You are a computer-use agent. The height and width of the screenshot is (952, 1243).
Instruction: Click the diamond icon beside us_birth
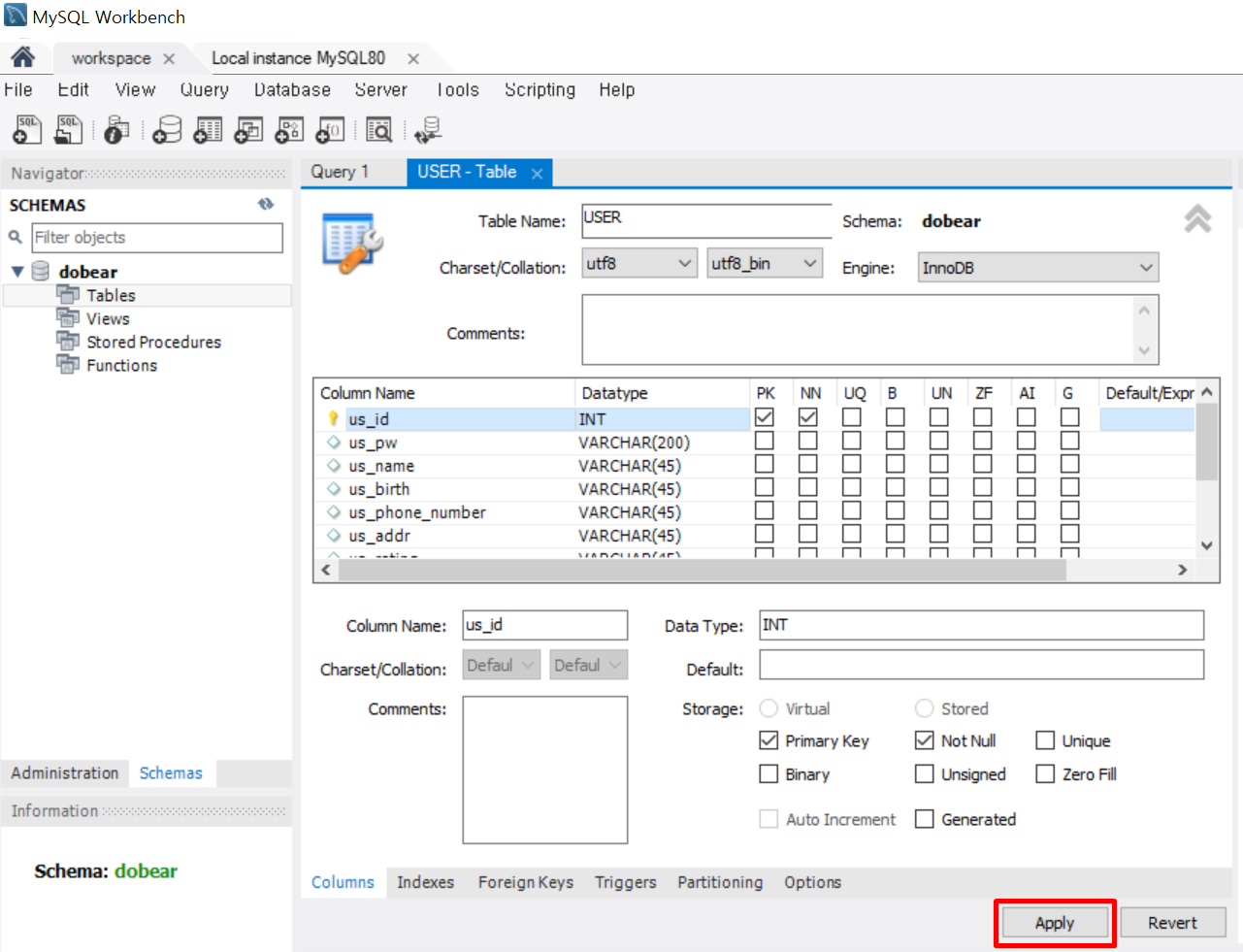point(334,489)
